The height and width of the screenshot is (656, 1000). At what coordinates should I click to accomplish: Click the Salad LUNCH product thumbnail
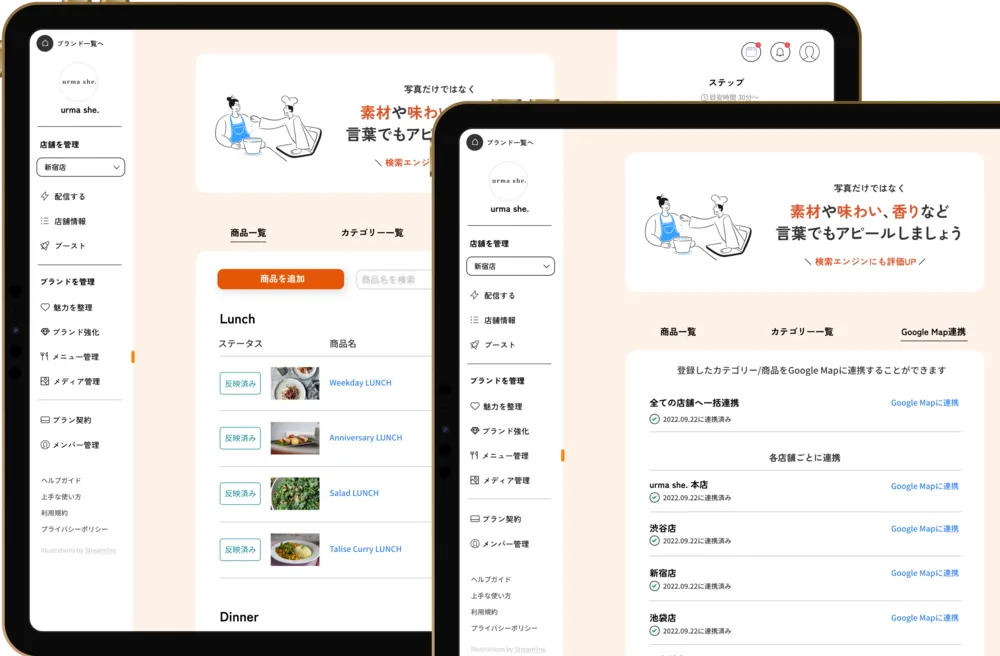click(x=295, y=493)
